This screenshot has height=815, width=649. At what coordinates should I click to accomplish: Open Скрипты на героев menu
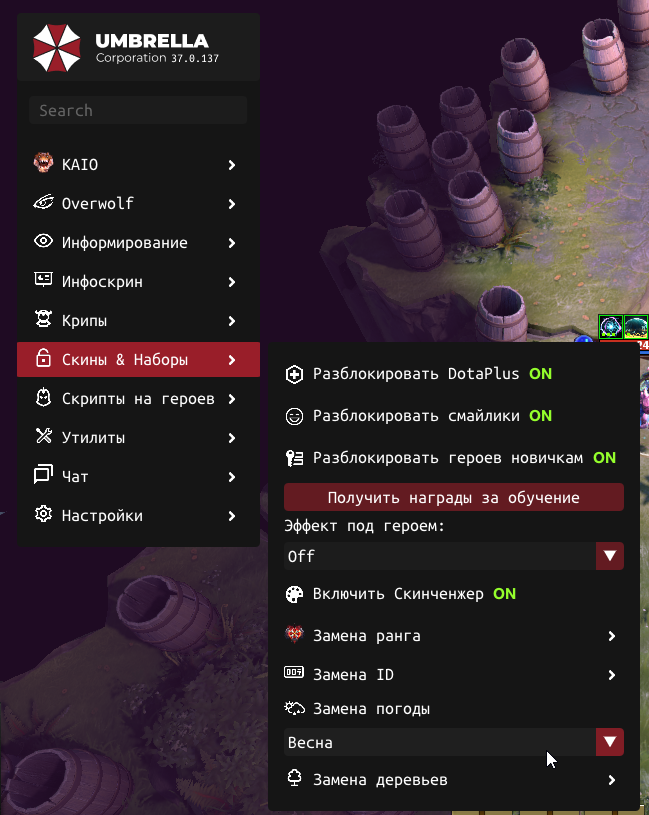pos(138,399)
